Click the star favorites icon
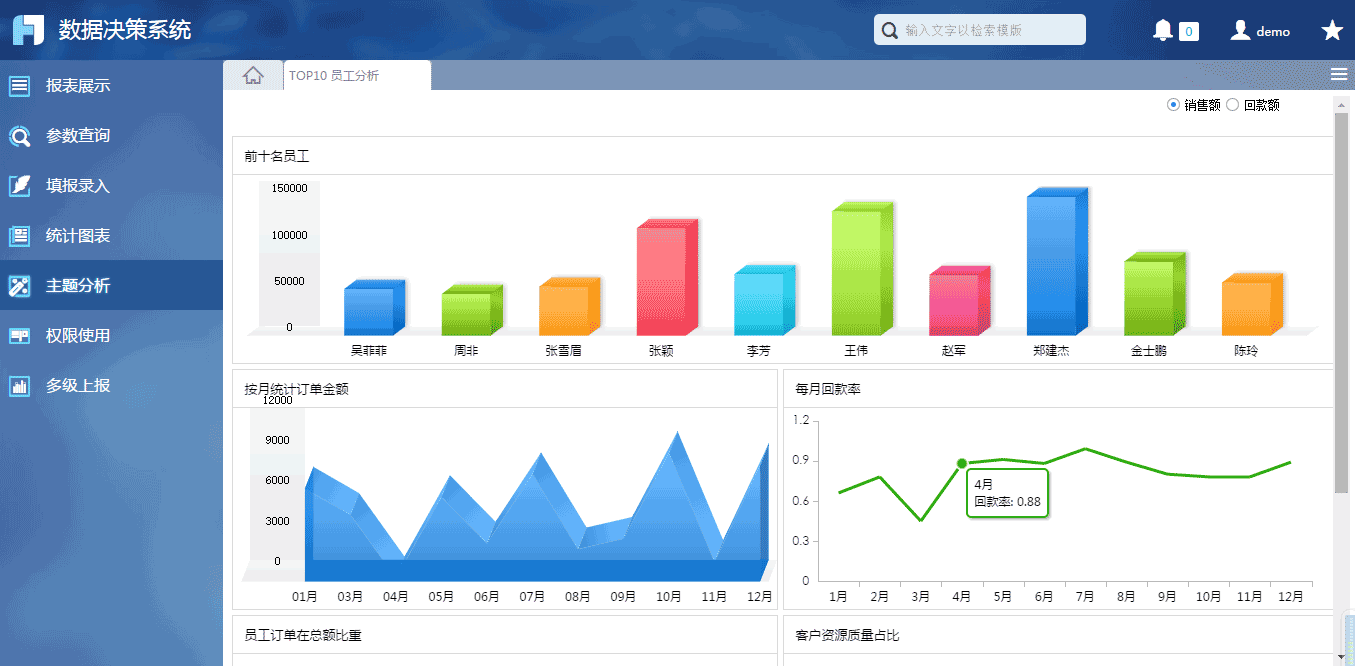 tap(1332, 29)
